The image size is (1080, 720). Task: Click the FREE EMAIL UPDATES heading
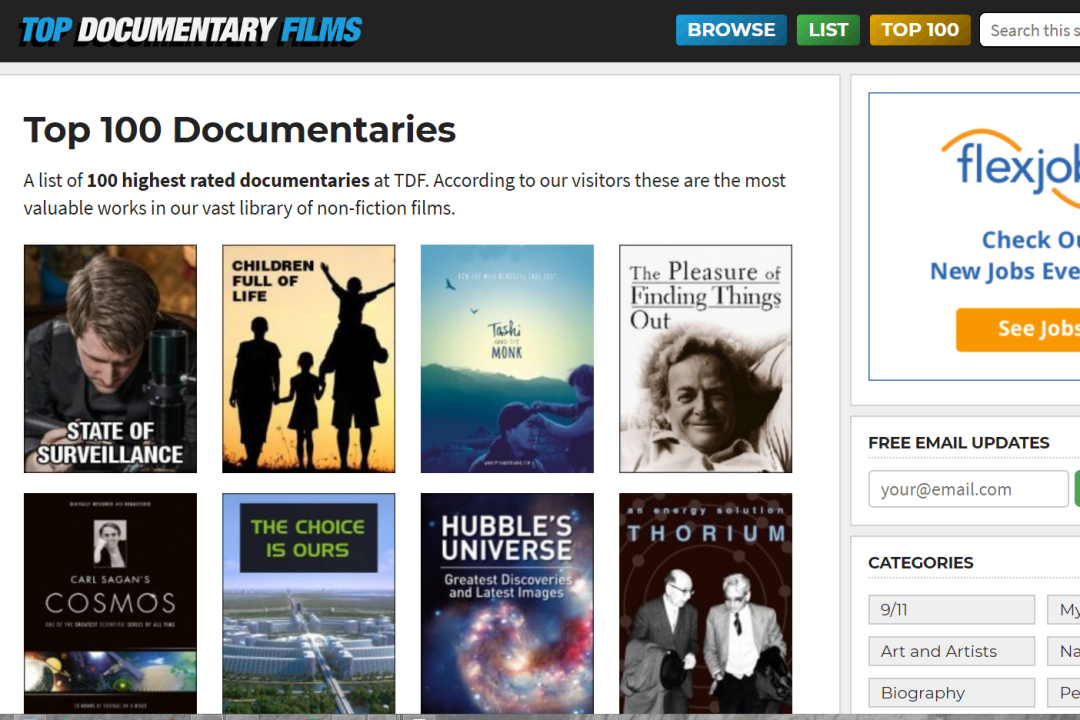958,442
